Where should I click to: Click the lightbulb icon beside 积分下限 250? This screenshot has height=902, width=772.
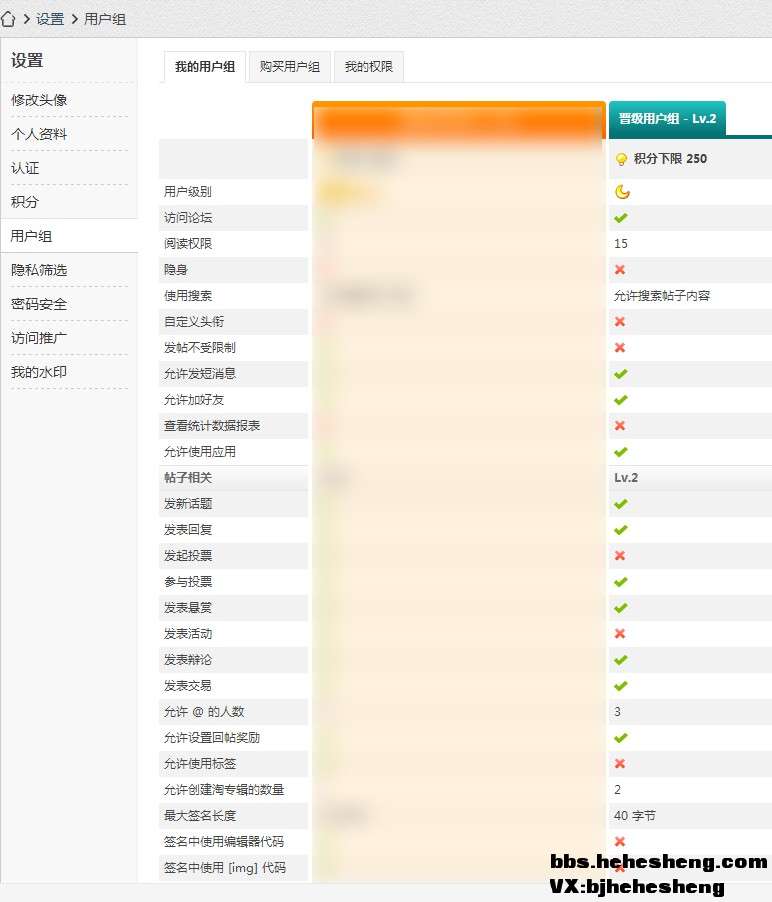click(621, 159)
